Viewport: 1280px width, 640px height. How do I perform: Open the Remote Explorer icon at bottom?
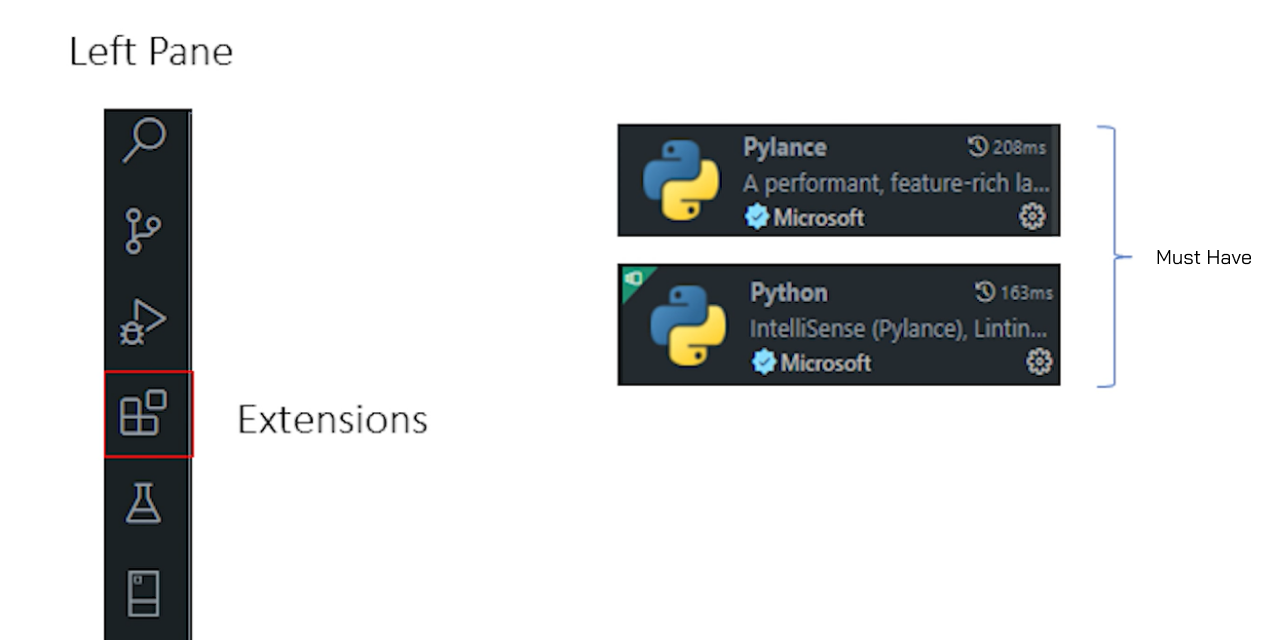point(144,593)
